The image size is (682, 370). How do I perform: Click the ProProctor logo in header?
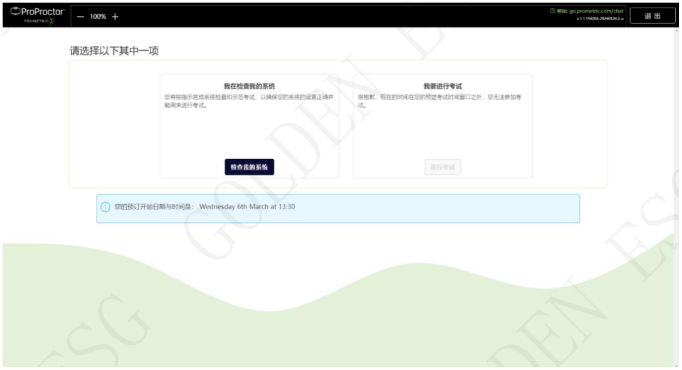tap(37, 12)
